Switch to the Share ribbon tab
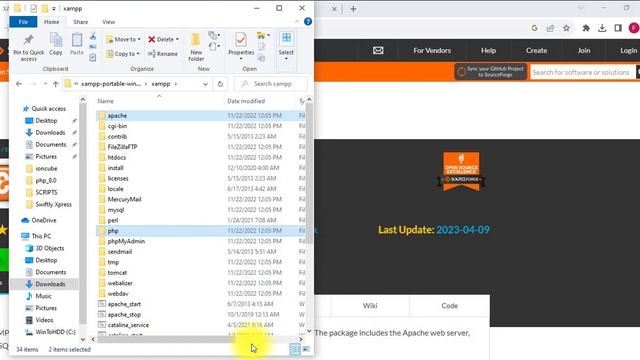 [80, 22]
